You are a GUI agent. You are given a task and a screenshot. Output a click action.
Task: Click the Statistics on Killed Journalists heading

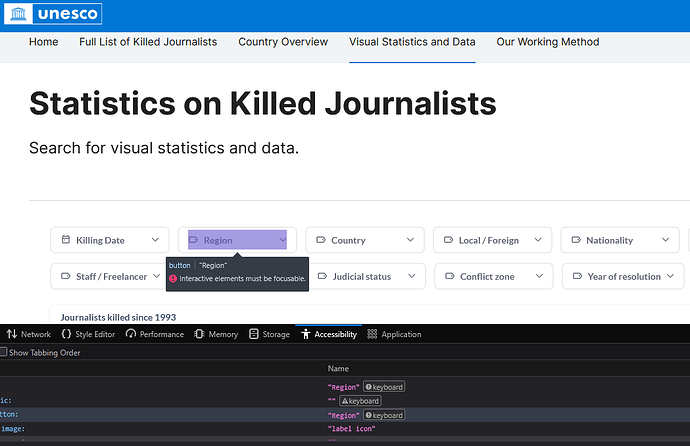263,104
